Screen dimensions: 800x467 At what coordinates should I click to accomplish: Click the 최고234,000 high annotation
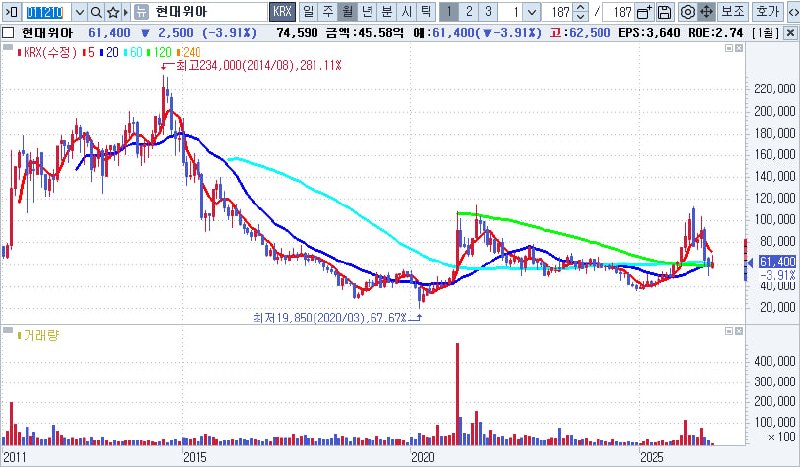(x=258, y=65)
